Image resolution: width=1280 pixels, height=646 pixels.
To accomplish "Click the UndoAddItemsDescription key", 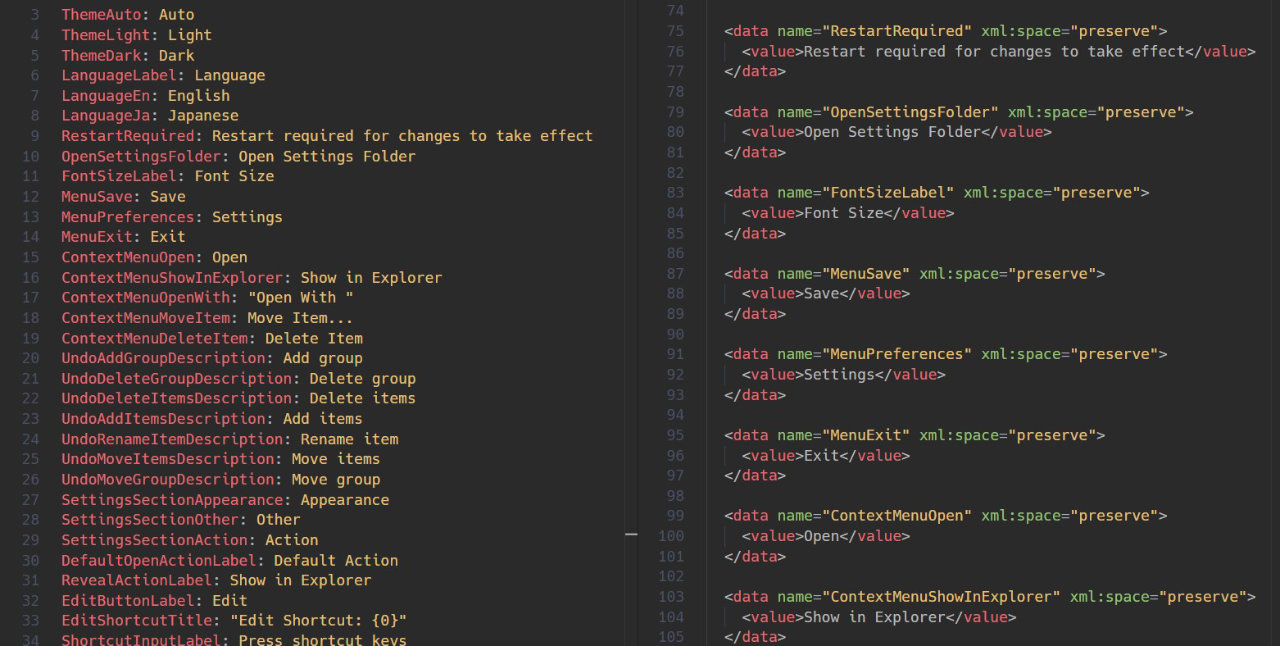I will [163, 419].
